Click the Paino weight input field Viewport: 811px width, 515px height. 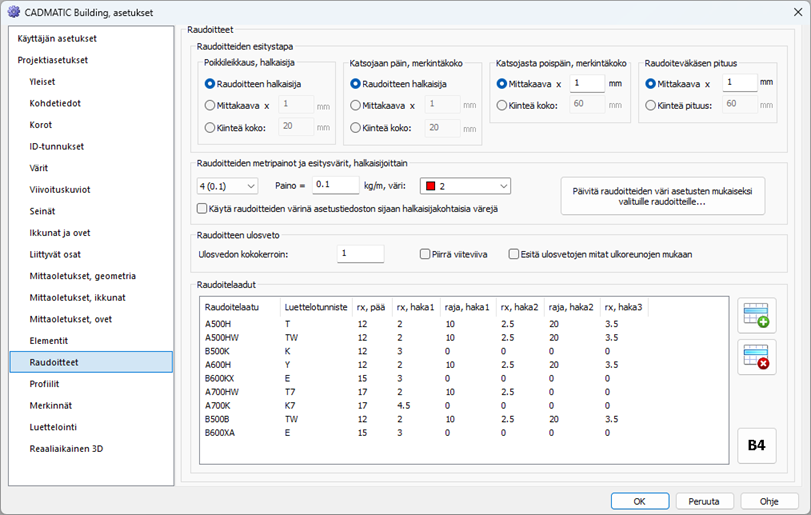[335, 185]
